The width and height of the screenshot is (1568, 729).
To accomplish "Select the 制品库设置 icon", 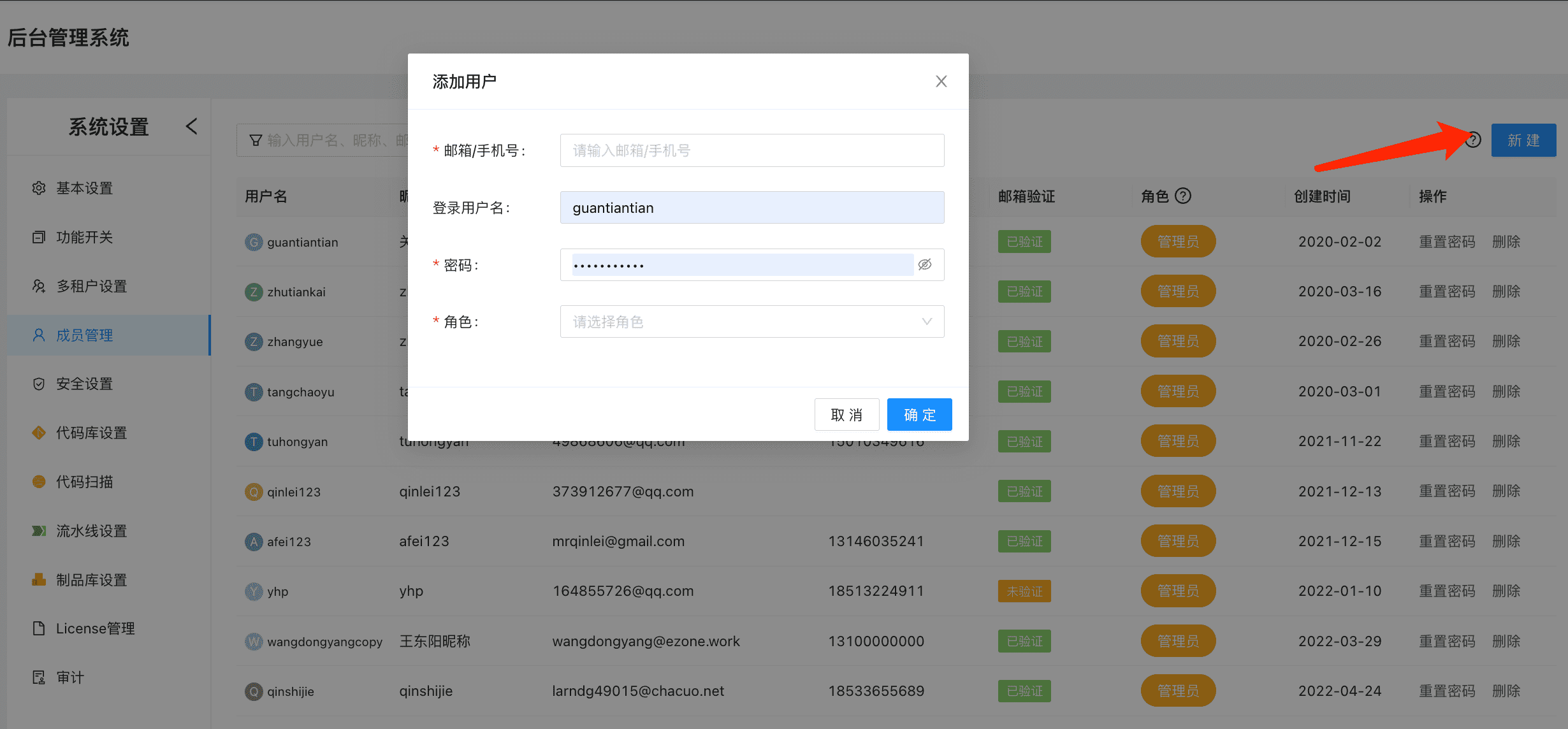I will pos(38,579).
